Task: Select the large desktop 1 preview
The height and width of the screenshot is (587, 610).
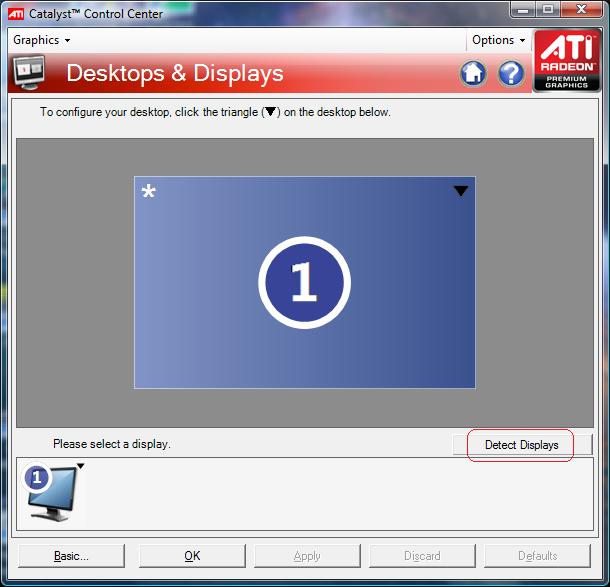Action: pyautogui.click(x=305, y=282)
